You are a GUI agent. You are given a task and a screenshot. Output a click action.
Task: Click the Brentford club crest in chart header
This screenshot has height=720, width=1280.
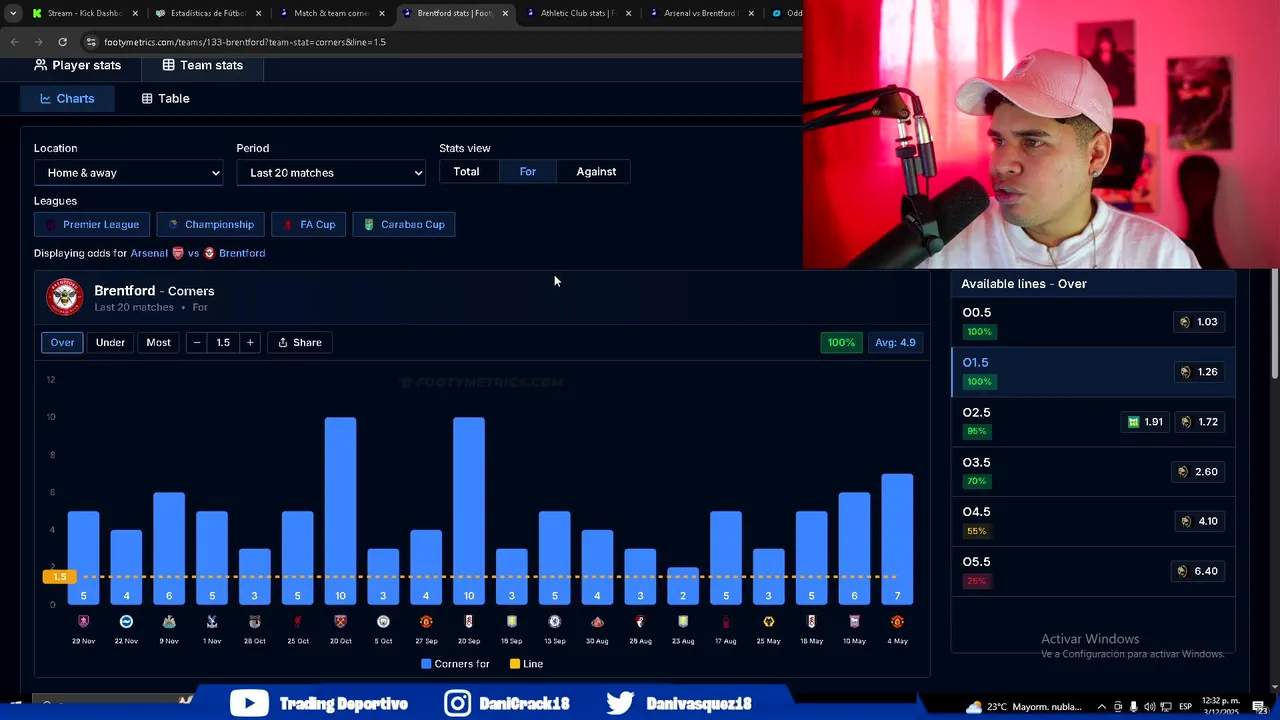[64, 297]
